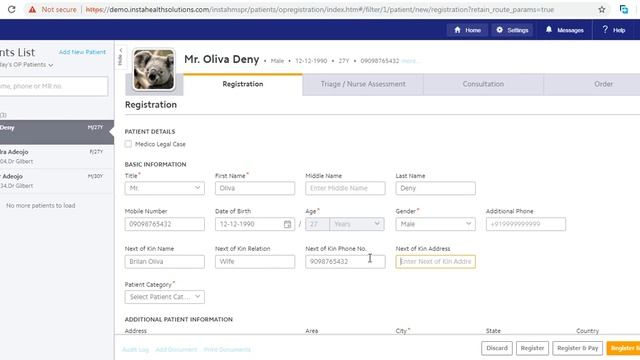Open the browser extension icon beside the star

coord(624,9)
